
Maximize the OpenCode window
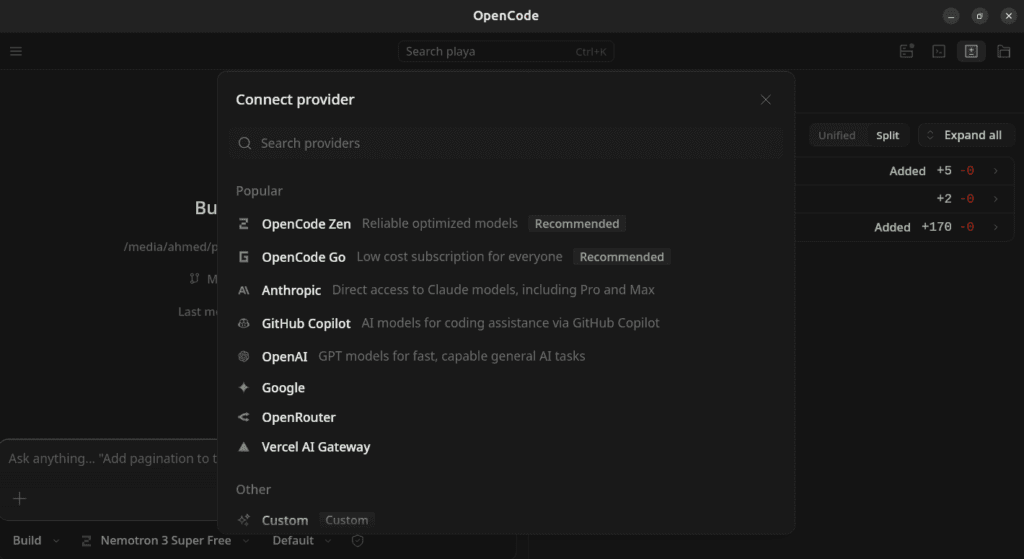point(980,16)
